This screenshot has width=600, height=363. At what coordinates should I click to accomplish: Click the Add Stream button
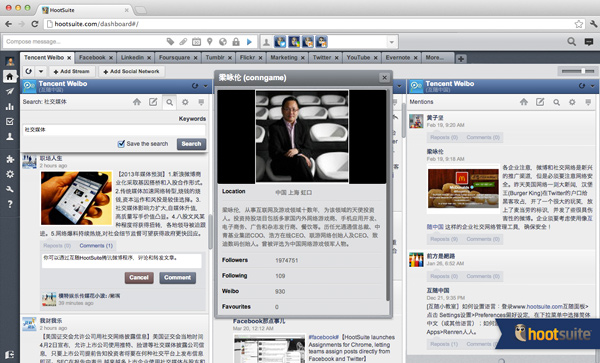71,71
